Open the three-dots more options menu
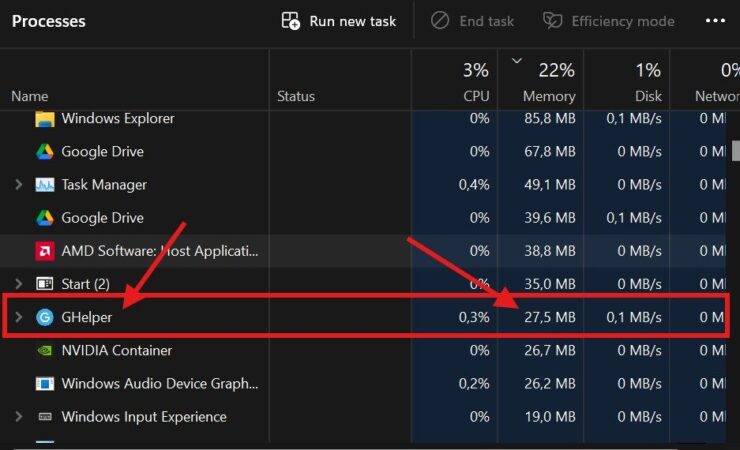 coord(715,21)
